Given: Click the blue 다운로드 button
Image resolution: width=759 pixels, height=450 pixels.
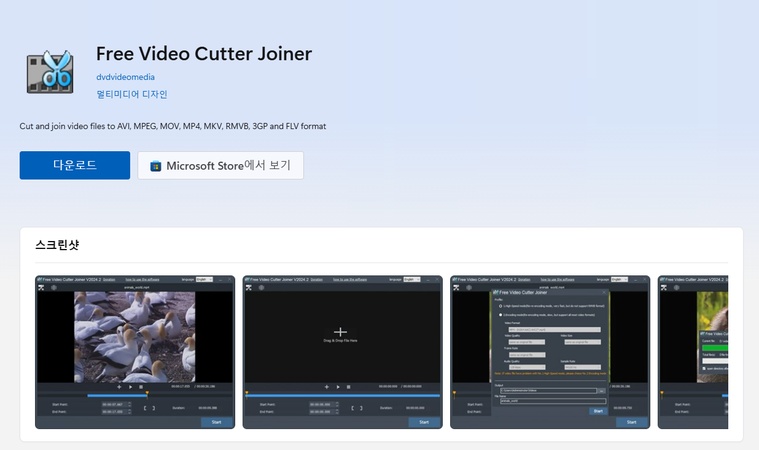Looking at the screenshot, I should [x=75, y=165].
